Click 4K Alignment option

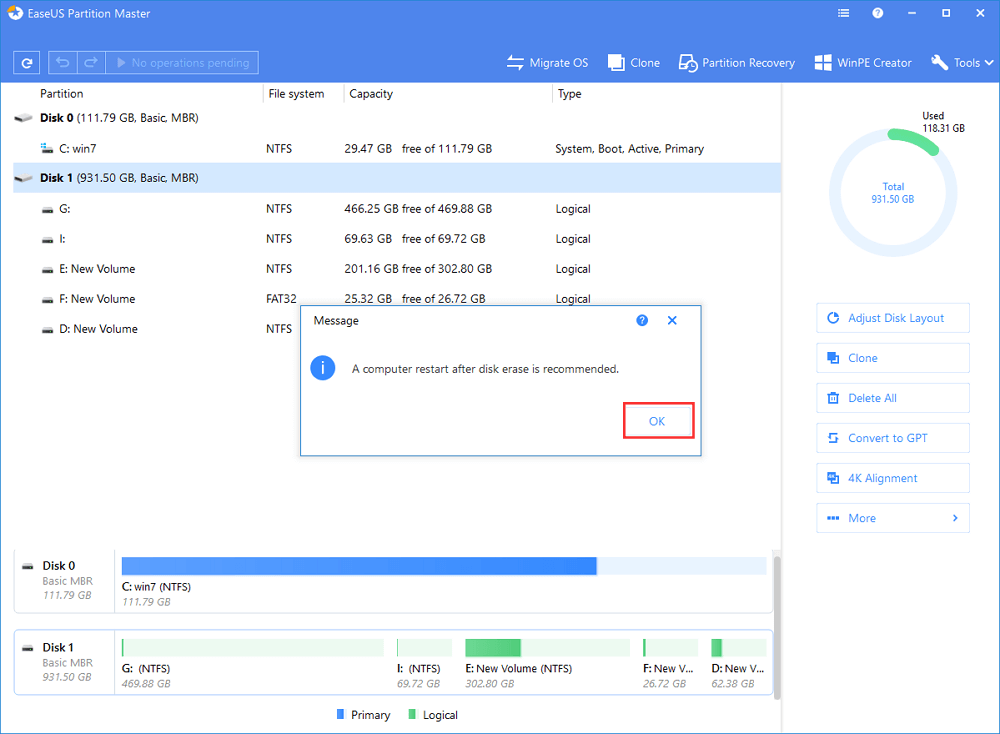[x=893, y=478]
